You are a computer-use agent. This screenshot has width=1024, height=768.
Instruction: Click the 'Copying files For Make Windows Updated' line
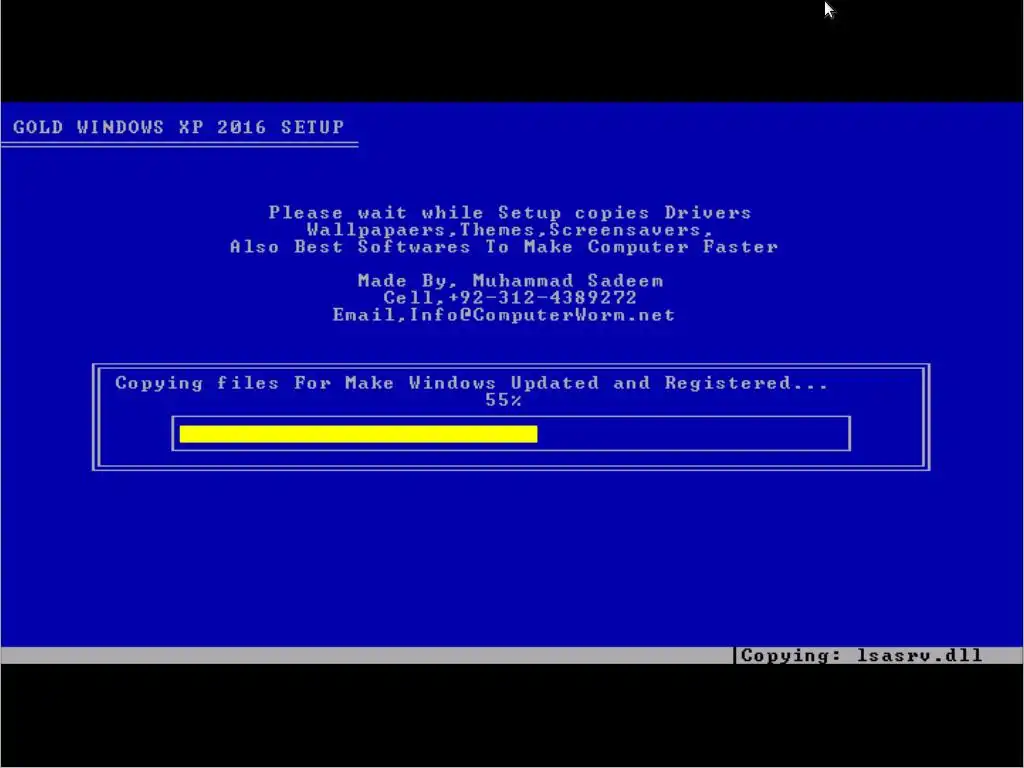click(472, 383)
